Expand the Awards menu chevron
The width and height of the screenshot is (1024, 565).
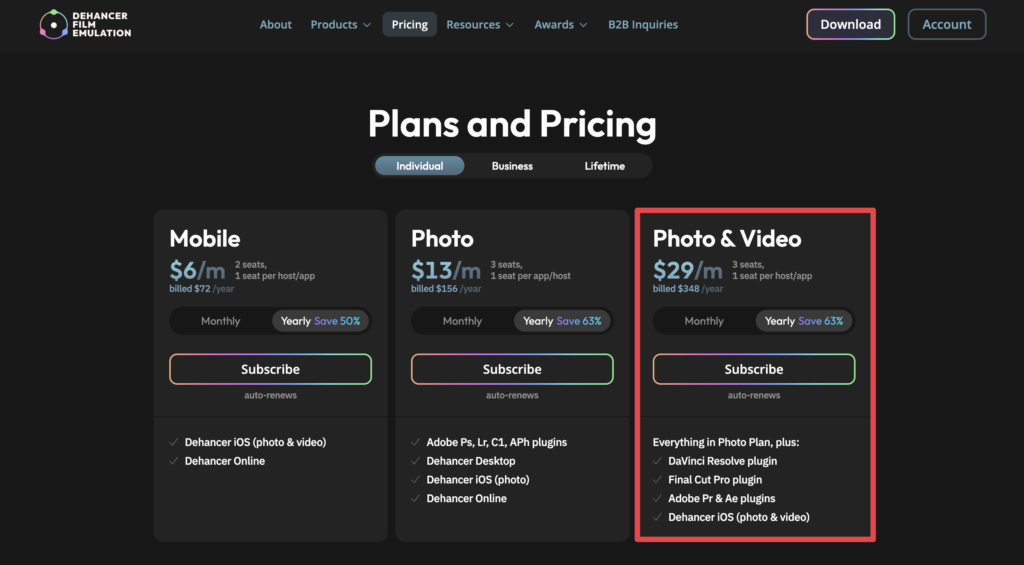coord(583,25)
